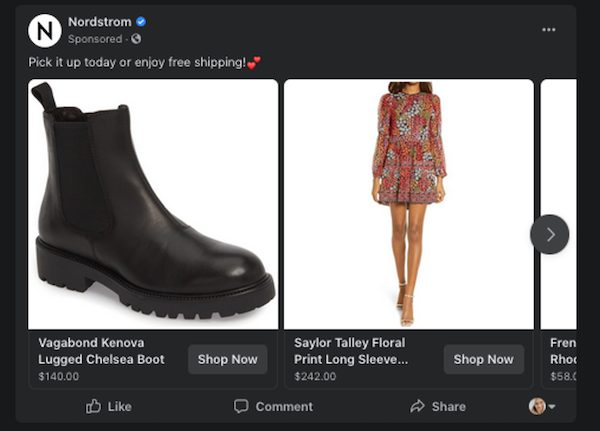Viewport: 600px width, 431px height.
Task: Advance carousel with next arrow
Action: [549, 234]
